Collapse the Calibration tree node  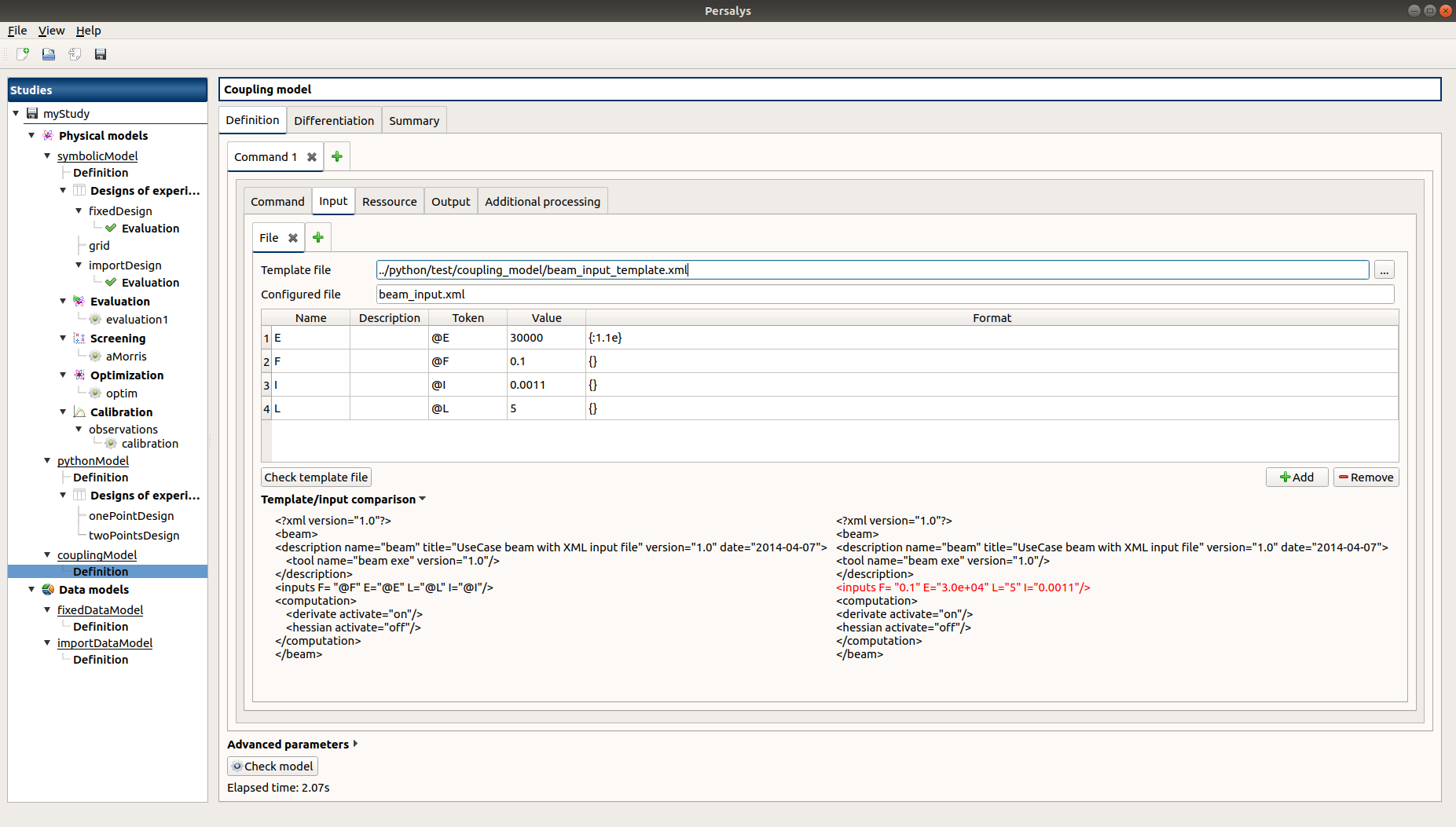click(63, 412)
